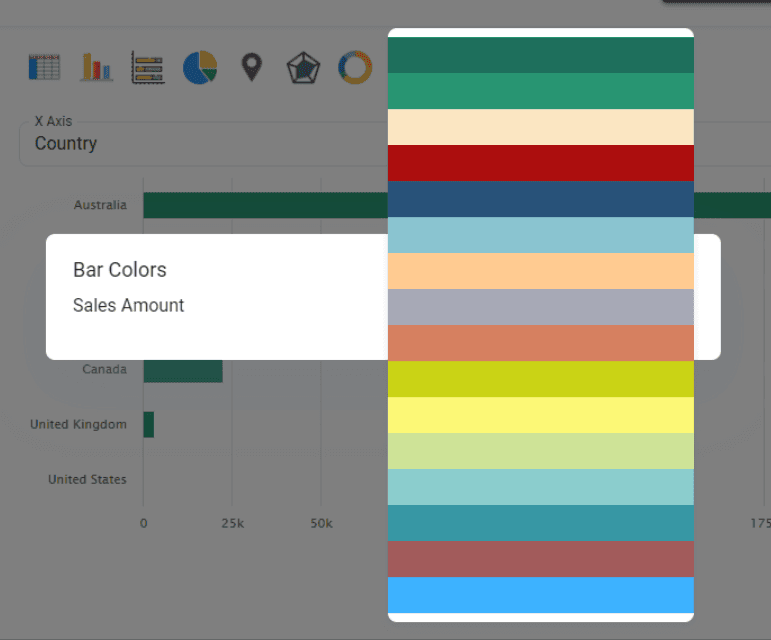Select the gray-lavender color swatch
The height and width of the screenshot is (640, 771).
click(540, 307)
